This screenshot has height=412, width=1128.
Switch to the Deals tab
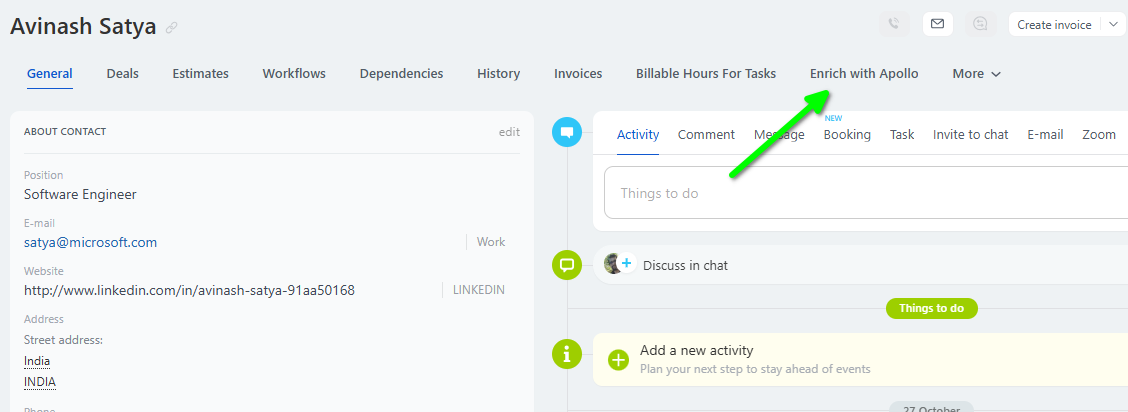coord(122,74)
